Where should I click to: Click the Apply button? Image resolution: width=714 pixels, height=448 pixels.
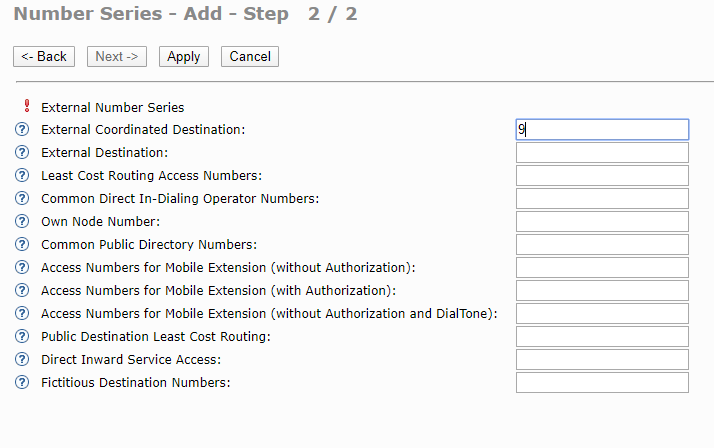[x=184, y=57]
